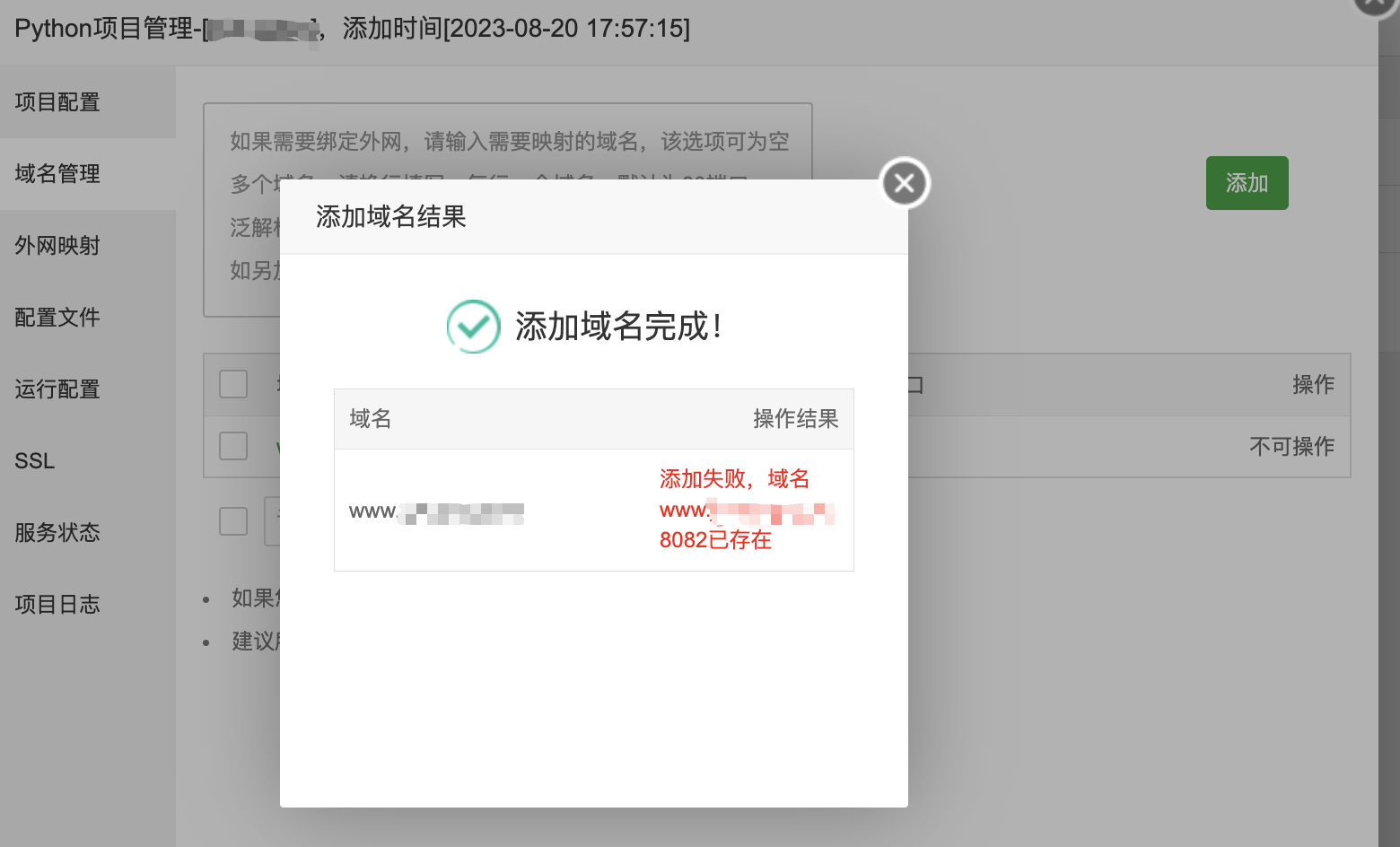
Task: Click the www domain cell in result table
Action: point(436,512)
